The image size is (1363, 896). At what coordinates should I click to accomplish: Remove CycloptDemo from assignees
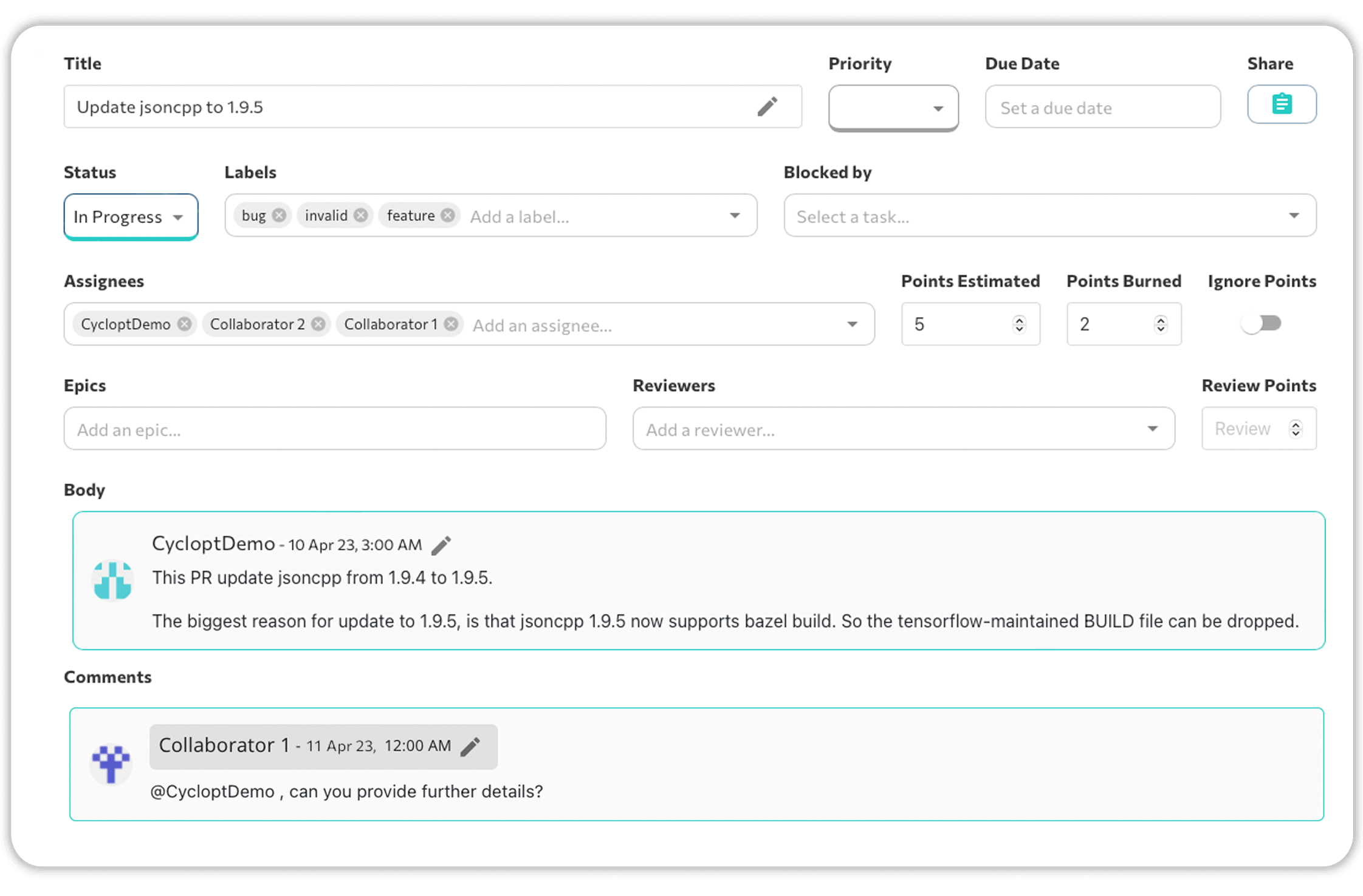point(185,324)
